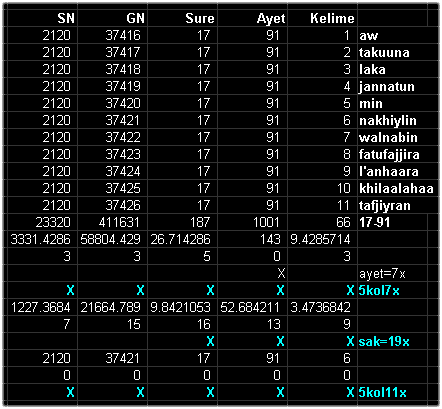Click the GN sum cell 411631
This screenshot has width=442, height=409.
[113, 222]
